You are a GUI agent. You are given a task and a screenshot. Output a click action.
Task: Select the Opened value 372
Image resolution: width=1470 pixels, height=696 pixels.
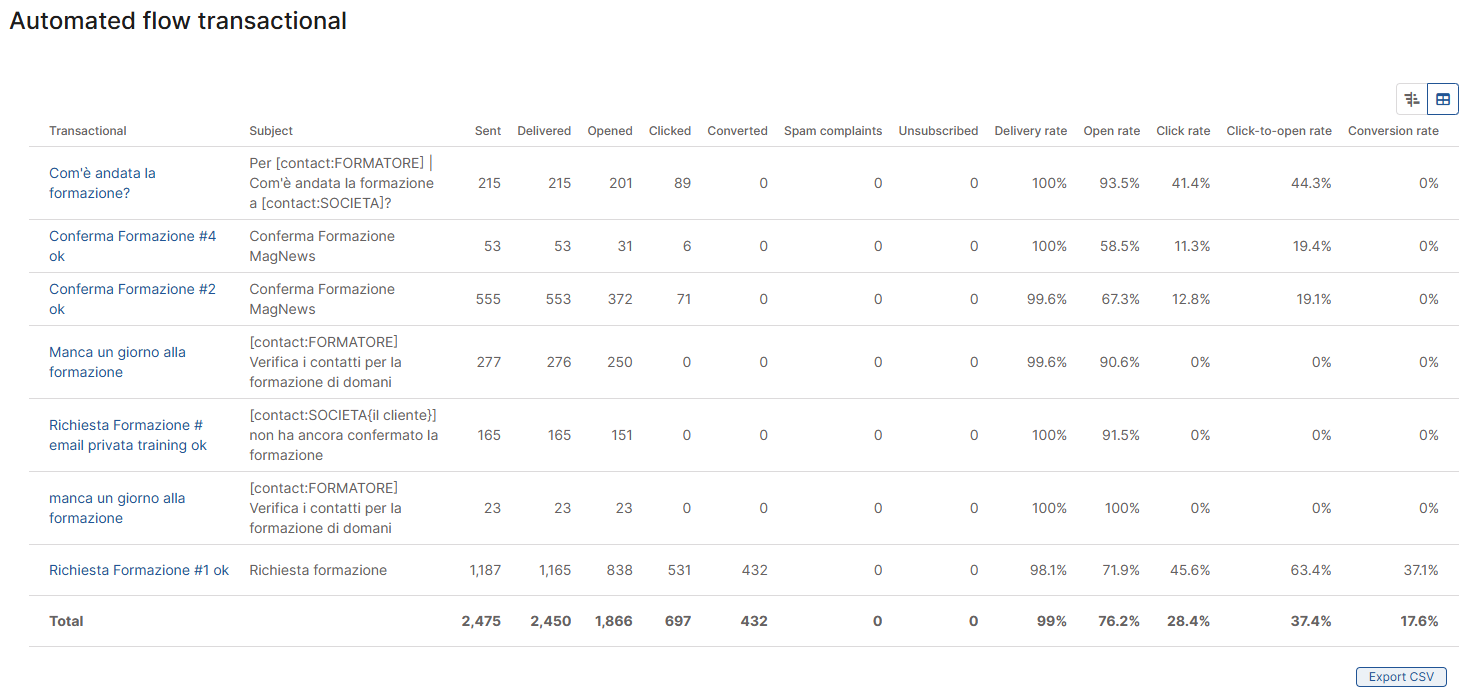(x=620, y=299)
